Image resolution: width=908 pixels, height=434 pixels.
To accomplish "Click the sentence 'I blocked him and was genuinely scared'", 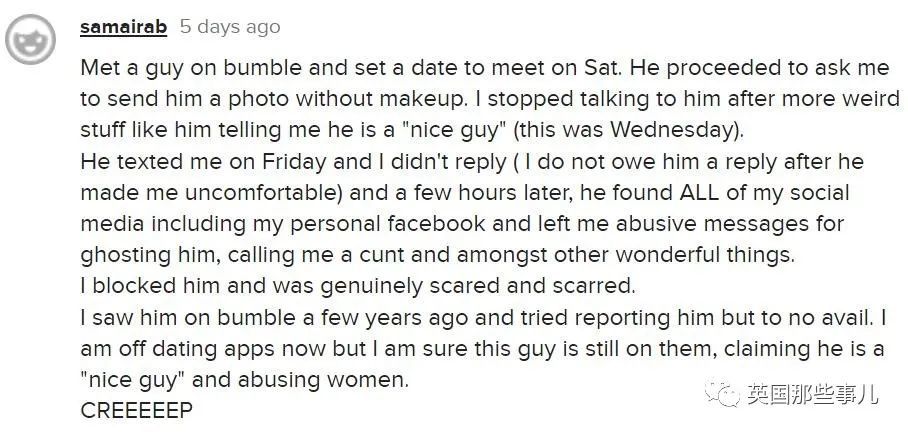I will (x=358, y=286).
